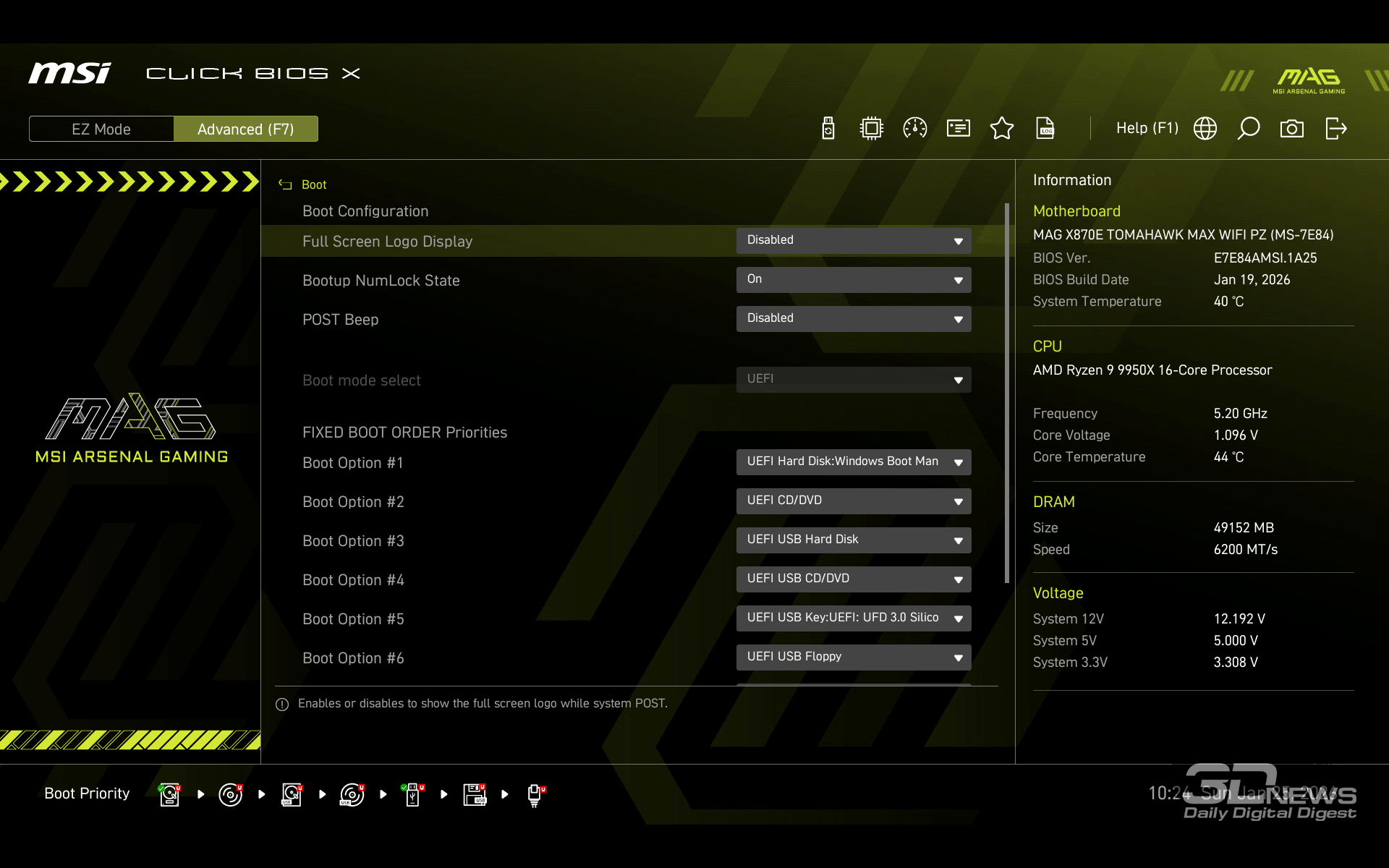Image resolution: width=1389 pixels, height=868 pixels.
Task: Click the globe language icon
Action: click(x=1205, y=129)
